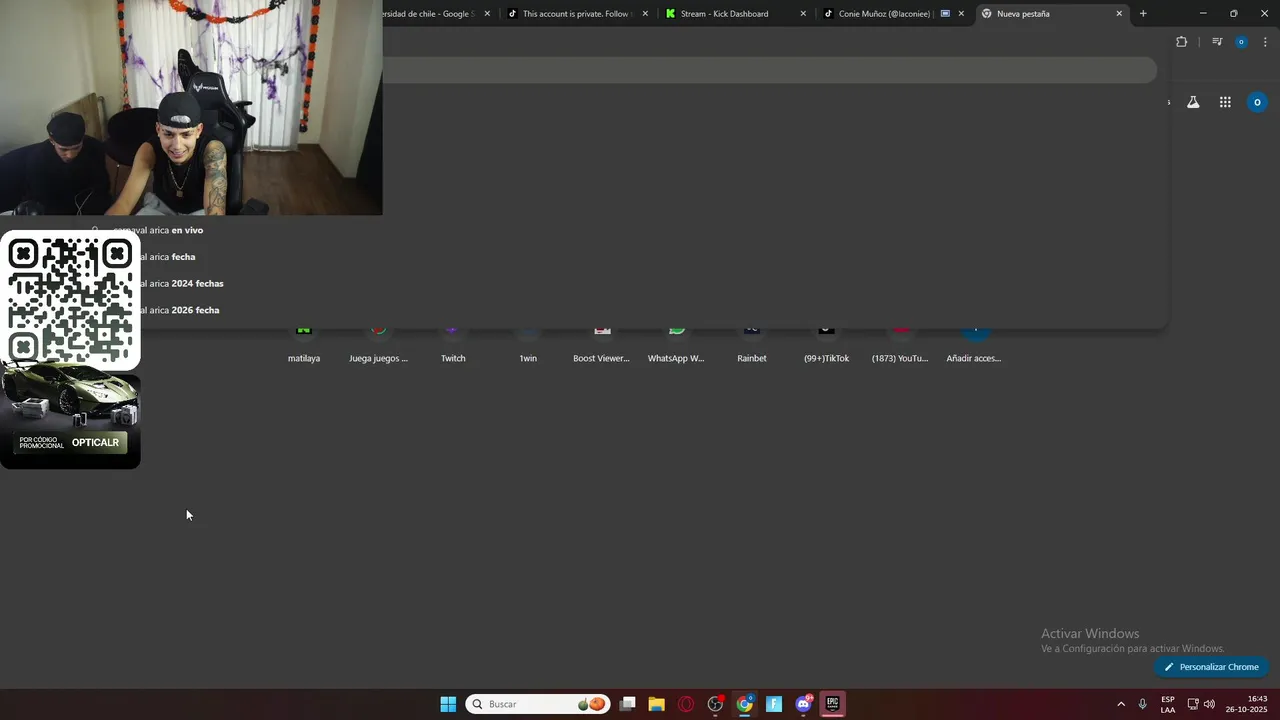
Task: Close the 'This account is private' tab
Action: (645, 14)
